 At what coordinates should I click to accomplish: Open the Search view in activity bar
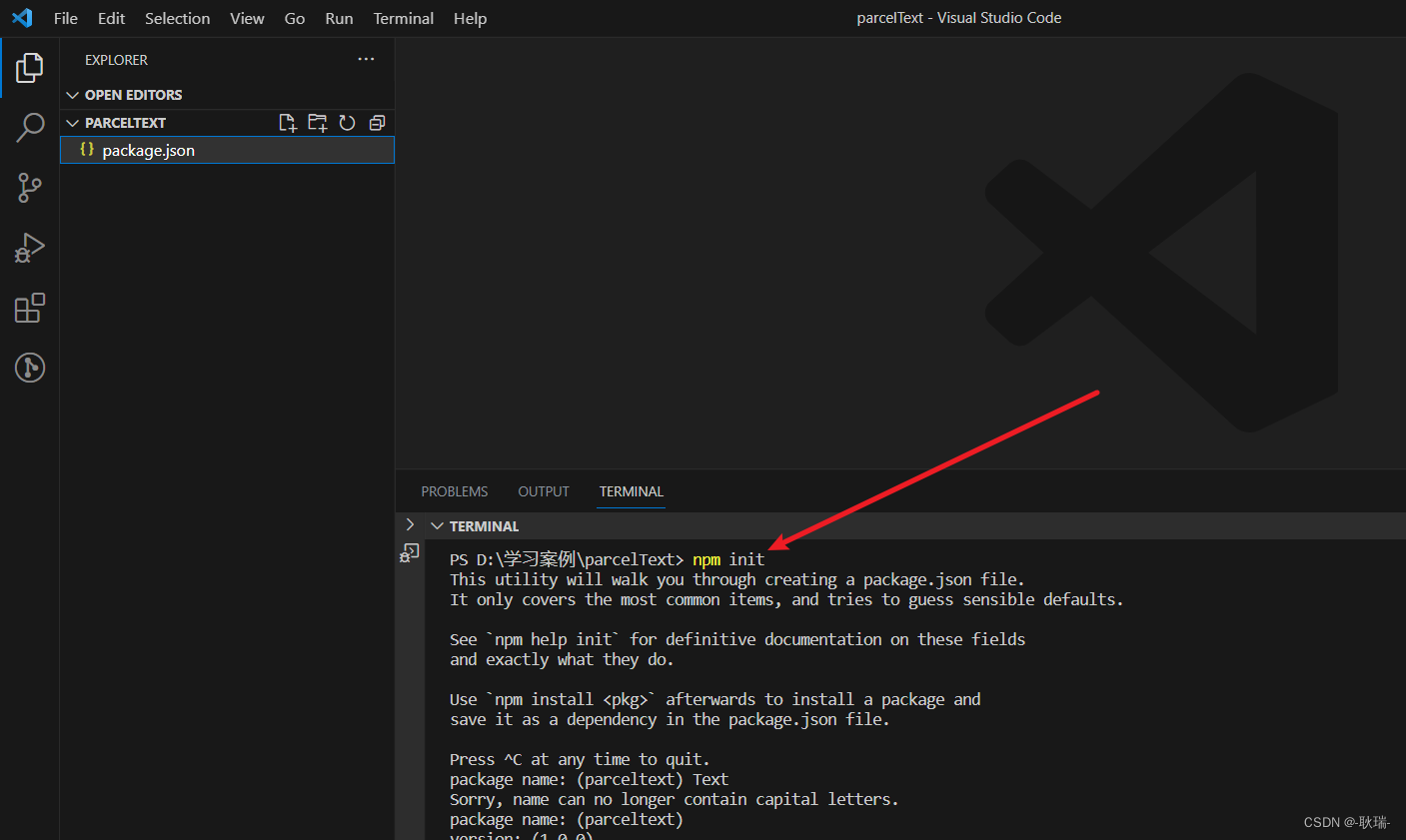[30, 128]
